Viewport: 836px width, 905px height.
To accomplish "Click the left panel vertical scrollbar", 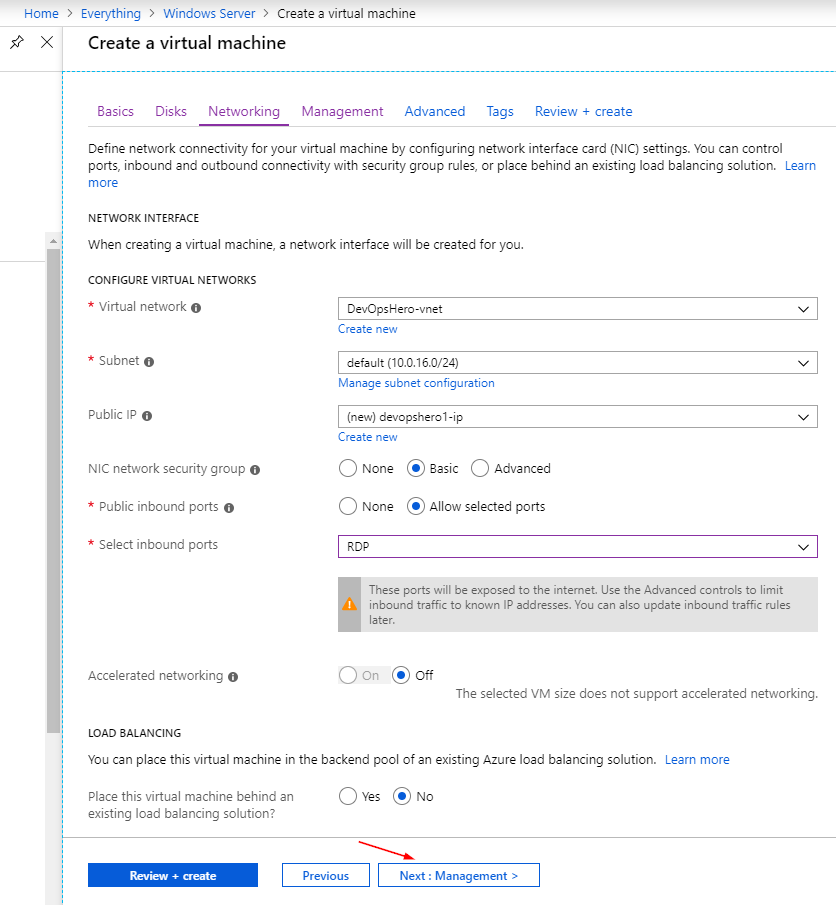I will (x=54, y=491).
